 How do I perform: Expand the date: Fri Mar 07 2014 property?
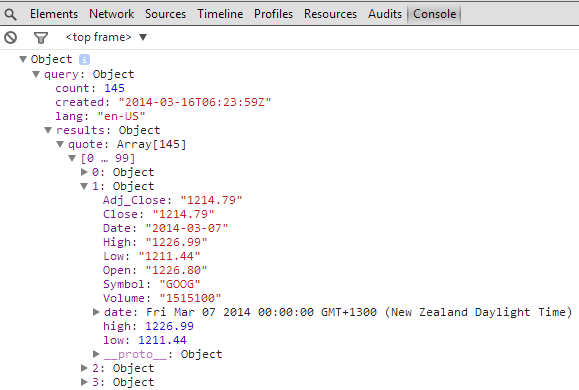tap(96, 312)
